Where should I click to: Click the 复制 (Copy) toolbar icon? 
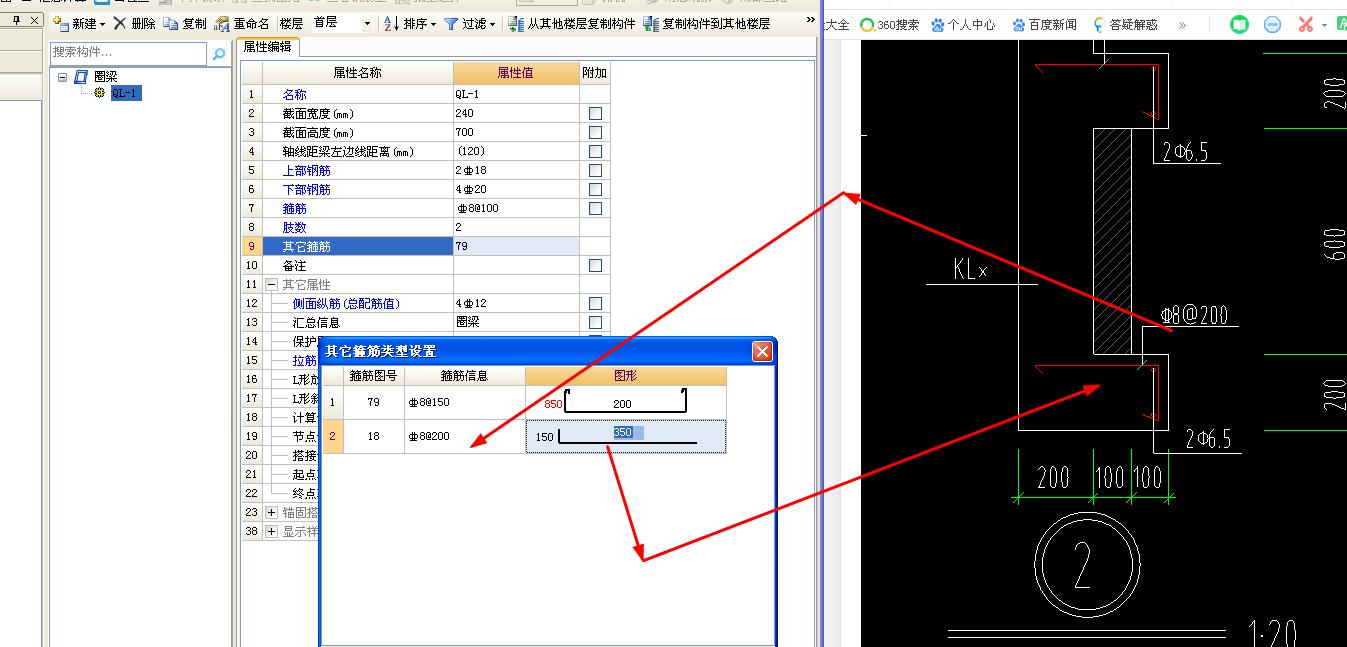170,23
